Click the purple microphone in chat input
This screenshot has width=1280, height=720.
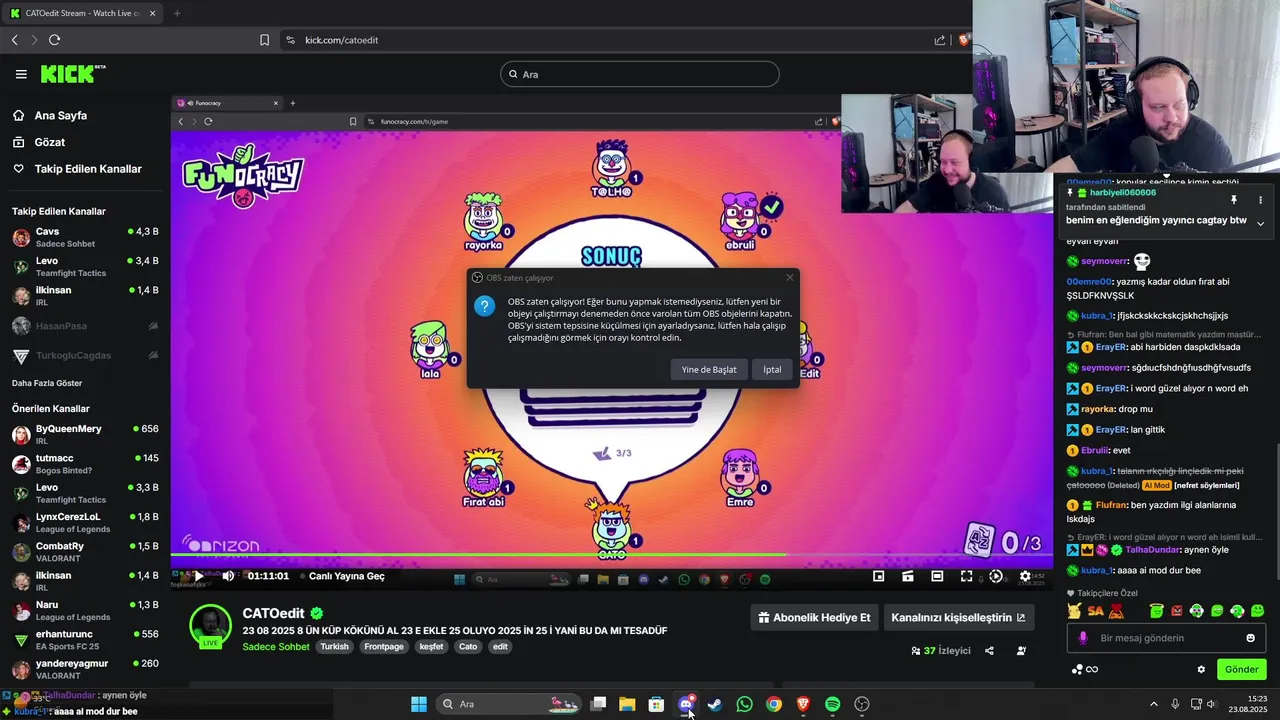tap(1083, 638)
